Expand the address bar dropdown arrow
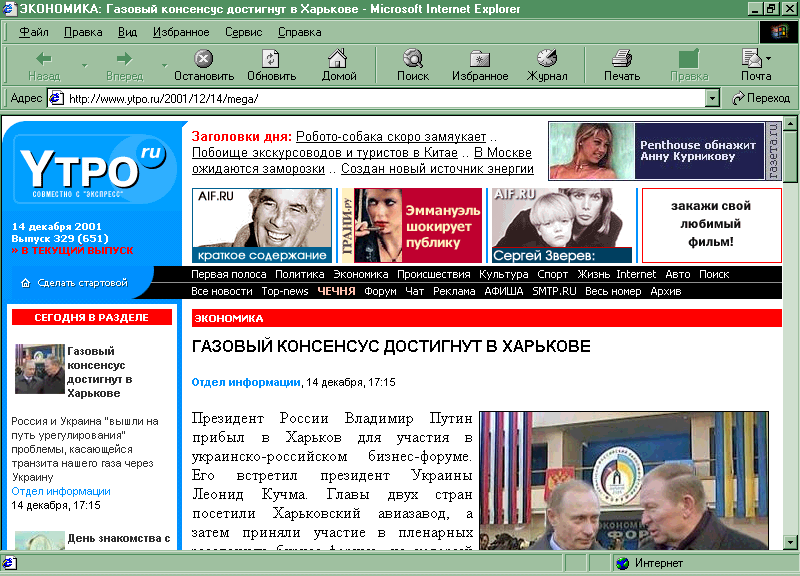The width and height of the screenshot is (800, 576). (x=712, y=99)
